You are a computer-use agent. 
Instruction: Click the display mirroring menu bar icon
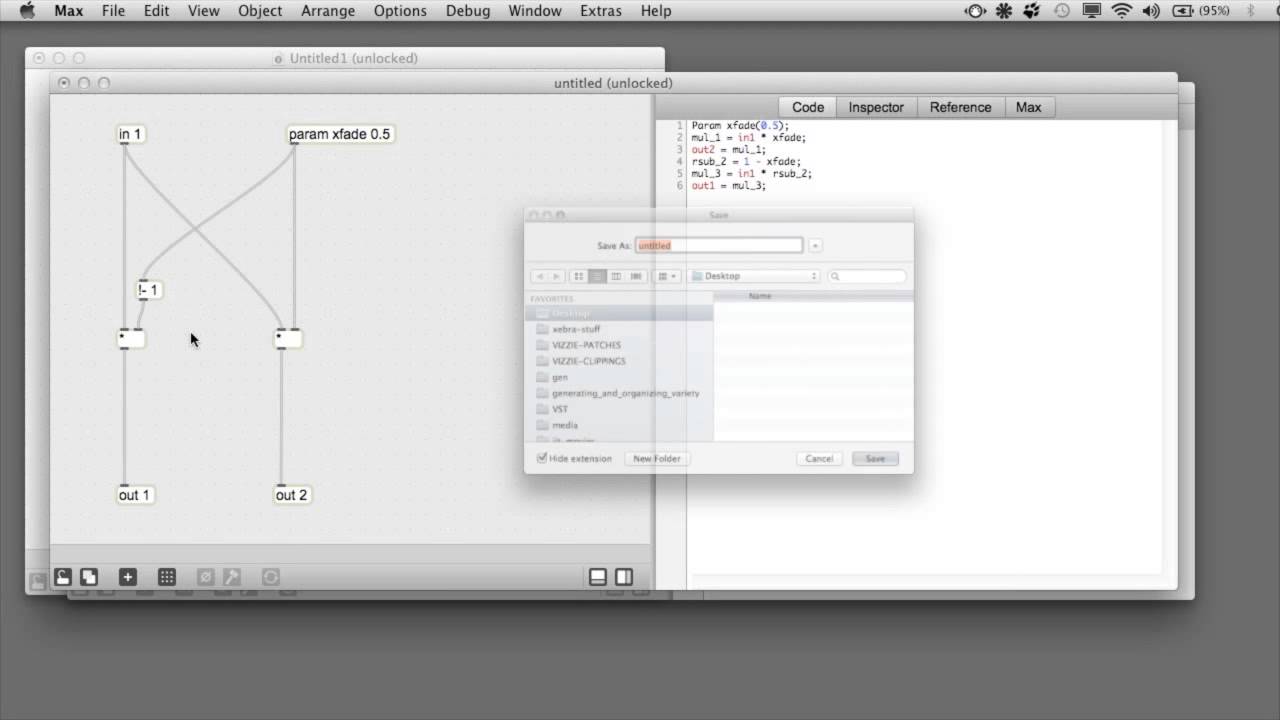pyautogui.click(x=1092, y=11)
